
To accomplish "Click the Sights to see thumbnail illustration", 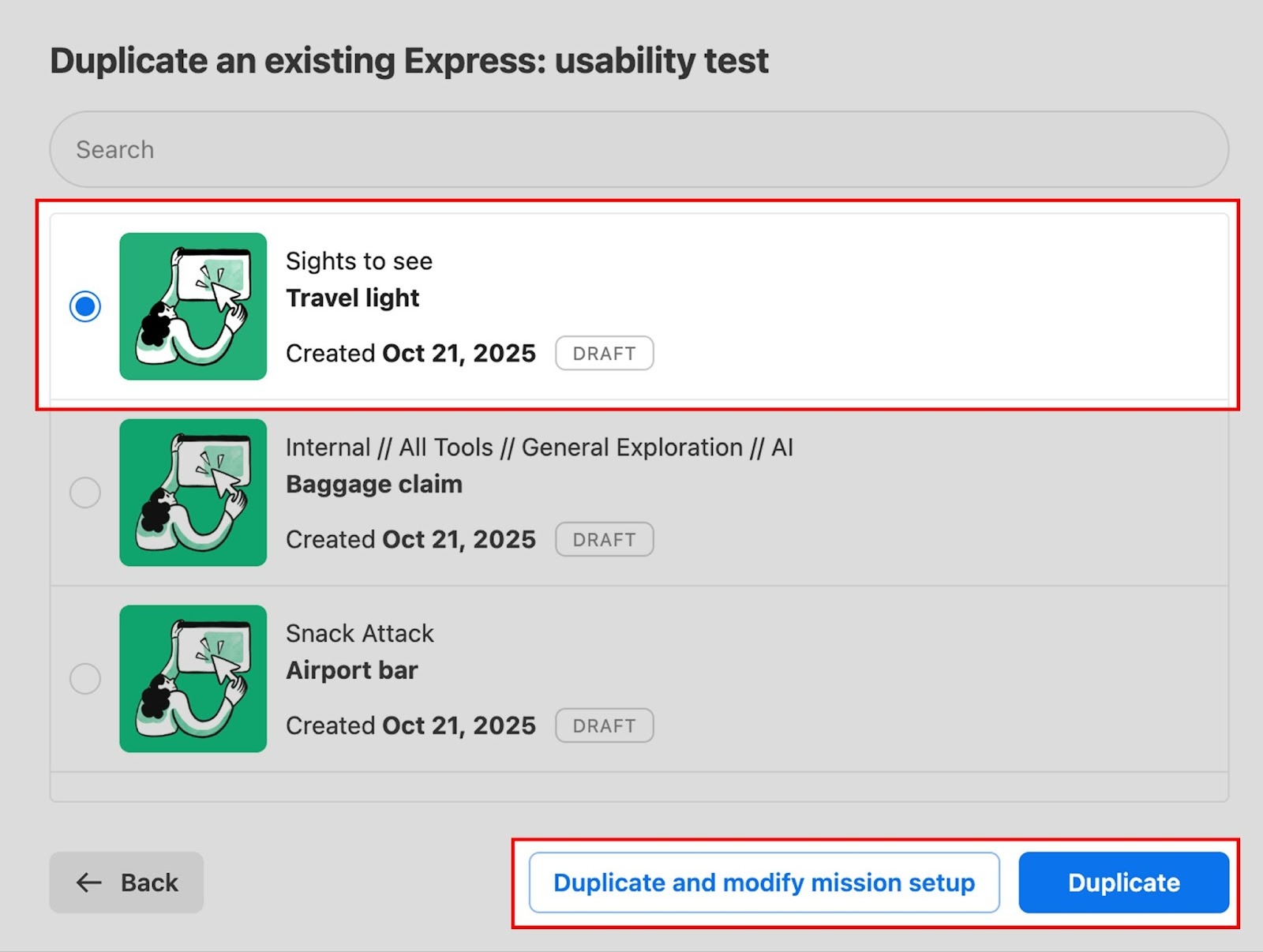I will (x=193, y=306).
